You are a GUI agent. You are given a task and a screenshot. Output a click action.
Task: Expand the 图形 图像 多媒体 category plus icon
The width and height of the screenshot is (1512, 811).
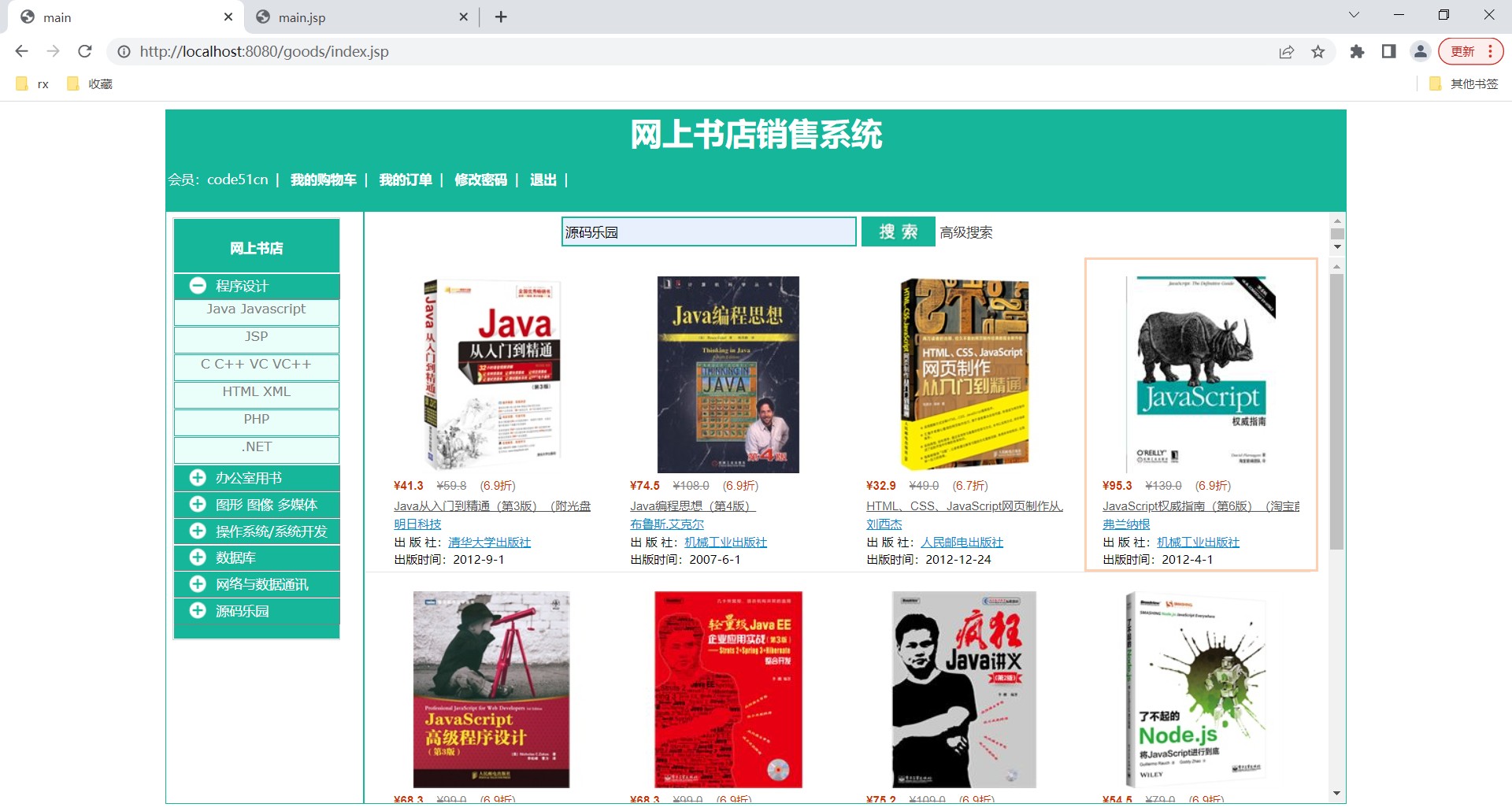click(198, 504)
